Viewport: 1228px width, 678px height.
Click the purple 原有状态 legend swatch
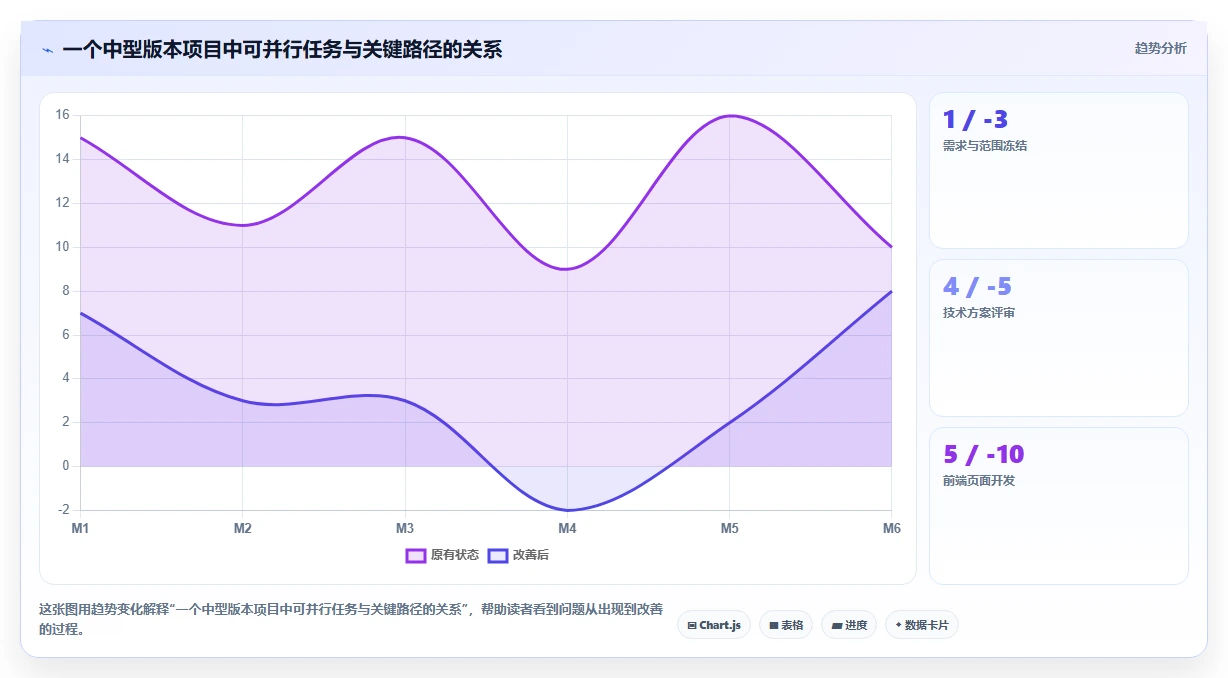416,555
